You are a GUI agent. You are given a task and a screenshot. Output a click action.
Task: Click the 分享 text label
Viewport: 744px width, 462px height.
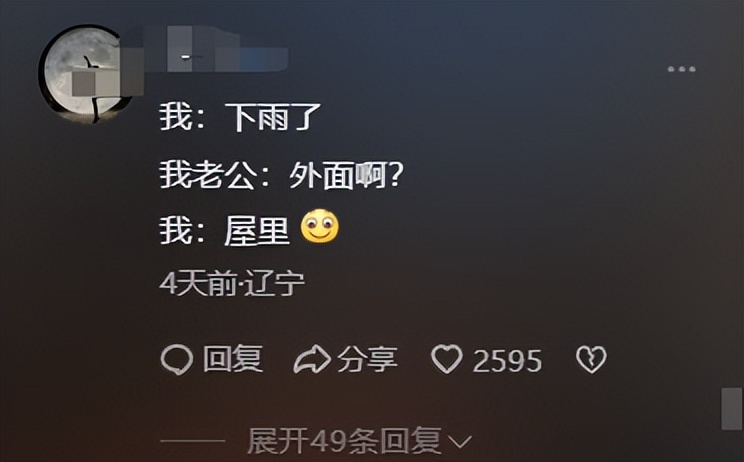point(367,360)
